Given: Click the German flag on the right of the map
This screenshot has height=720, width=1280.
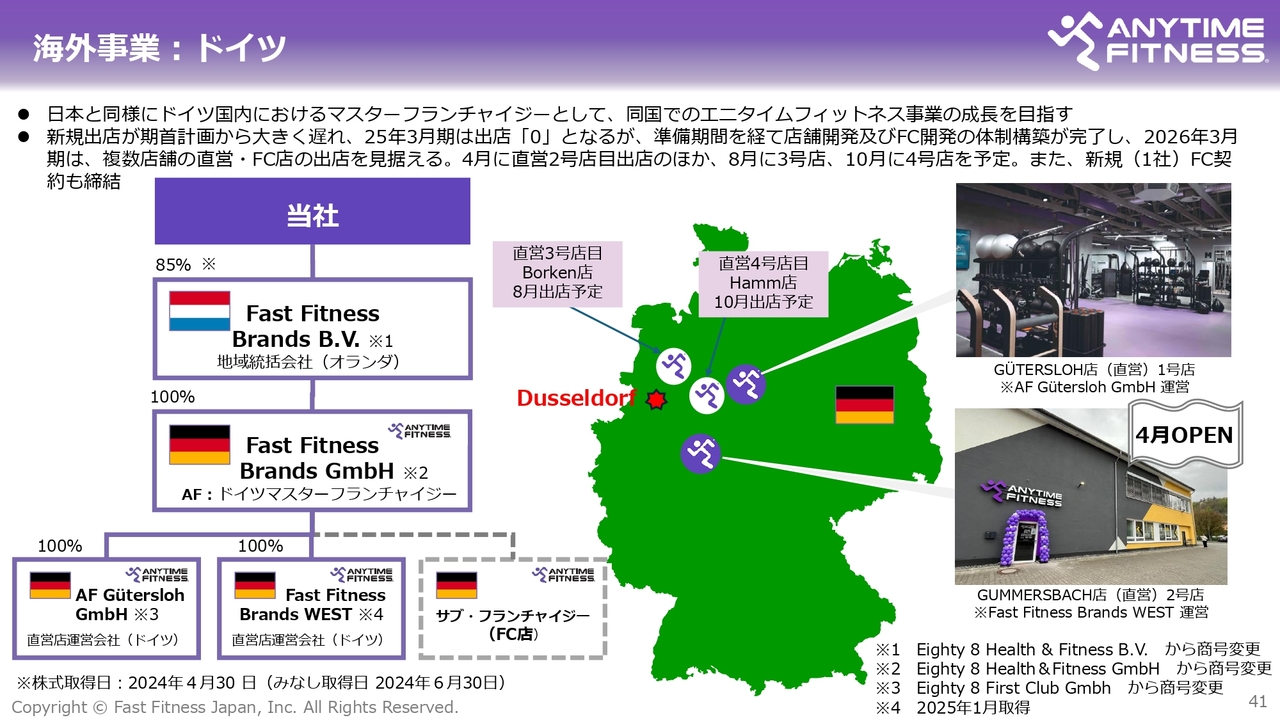Looking at the screenshot, I should coord(864,405).
